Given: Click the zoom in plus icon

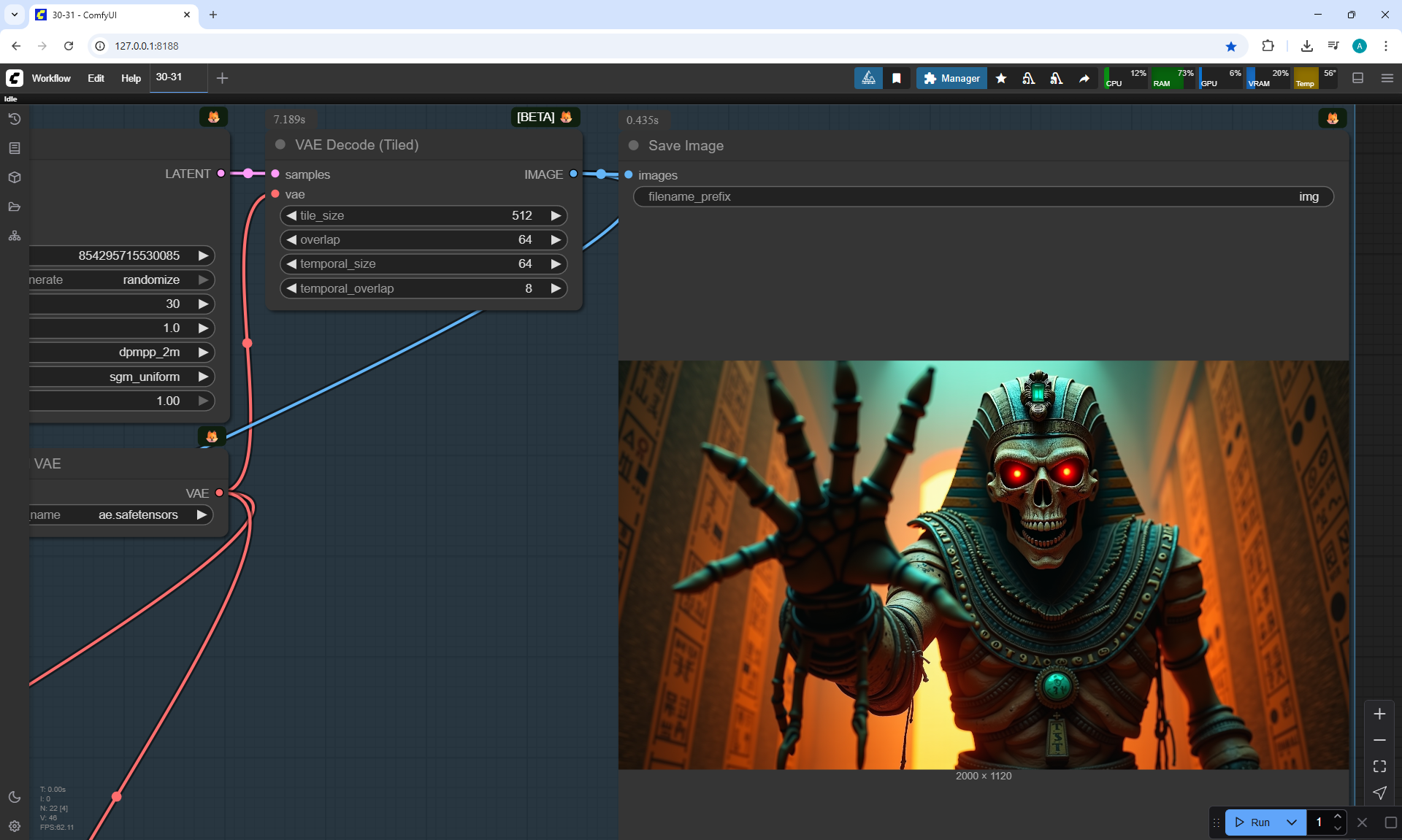Looking at the screenshot, I should [x=1379, y=714].
